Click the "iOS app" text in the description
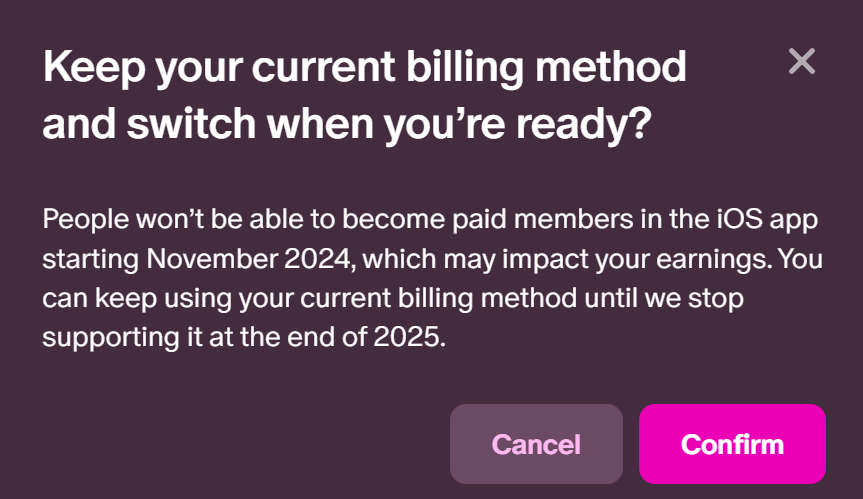 (767, 220)
